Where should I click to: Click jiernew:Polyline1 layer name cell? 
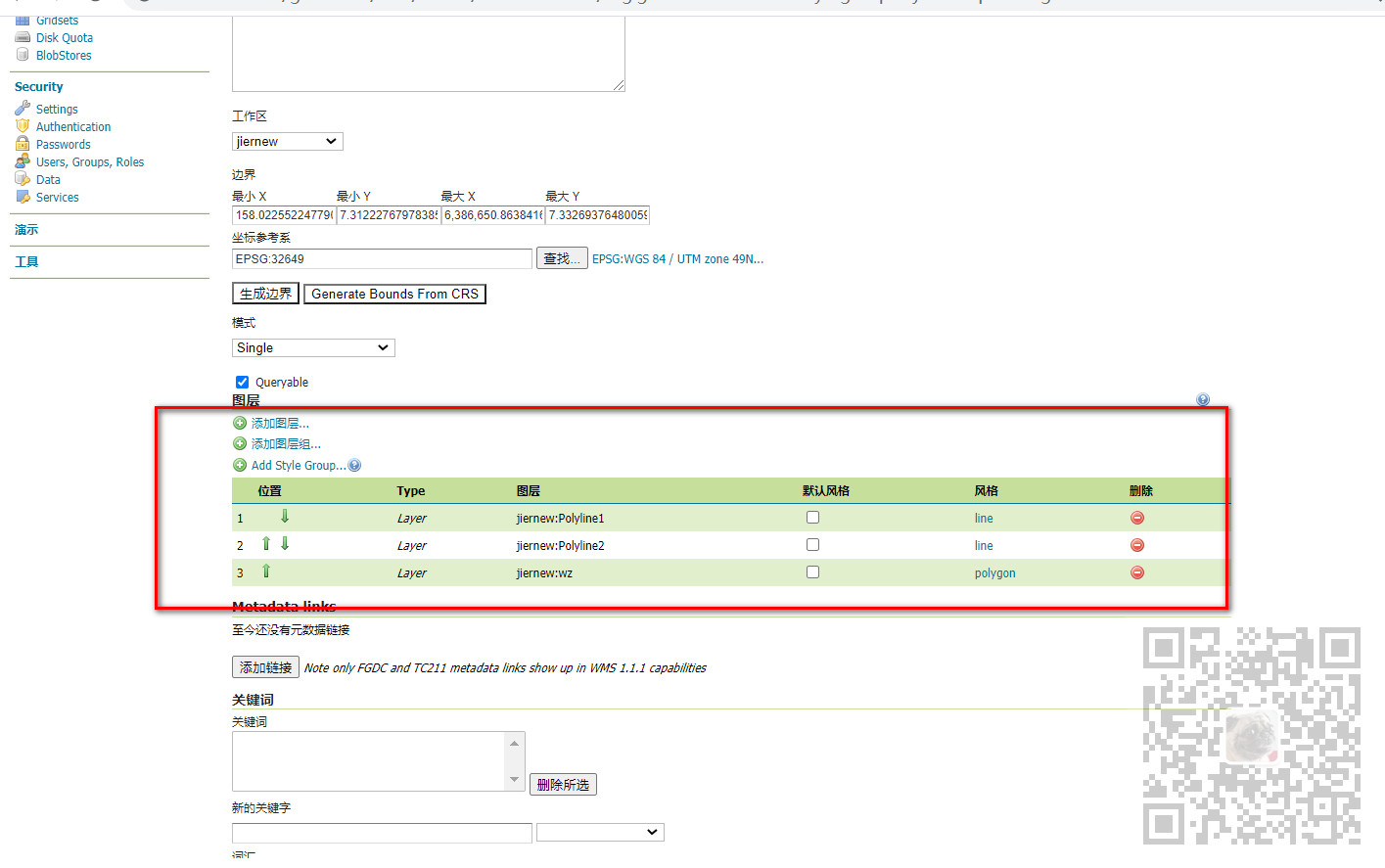click(x=560, y=519)
